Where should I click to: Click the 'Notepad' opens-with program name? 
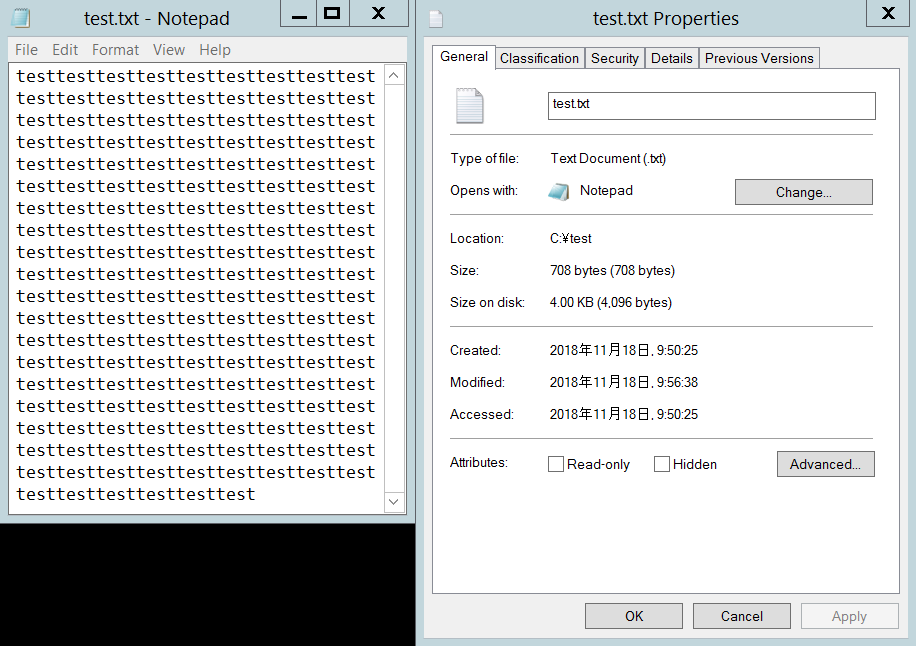(x=606, y=190)
